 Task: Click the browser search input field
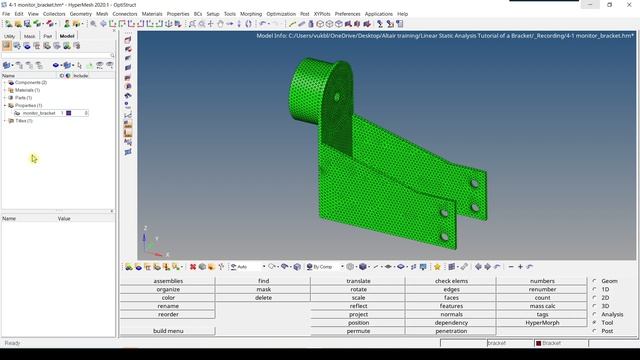point(56,55)
